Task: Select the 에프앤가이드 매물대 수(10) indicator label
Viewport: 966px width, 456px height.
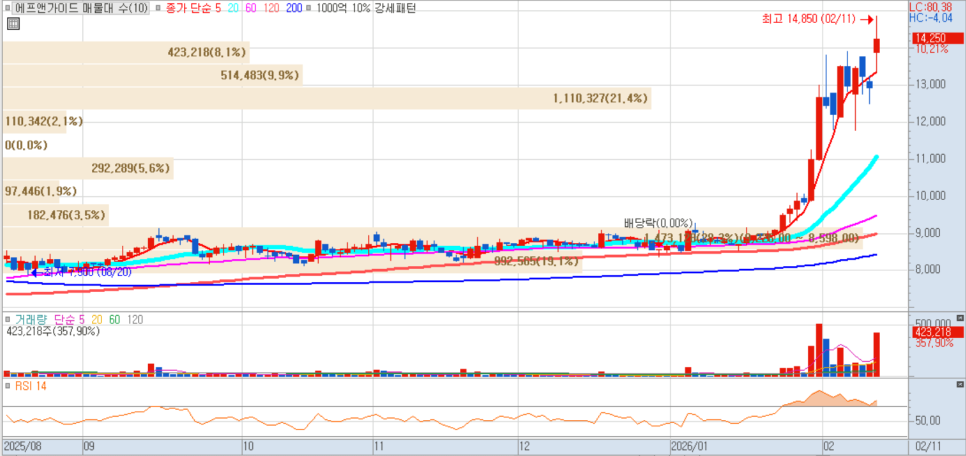Action: click(81, 8)
